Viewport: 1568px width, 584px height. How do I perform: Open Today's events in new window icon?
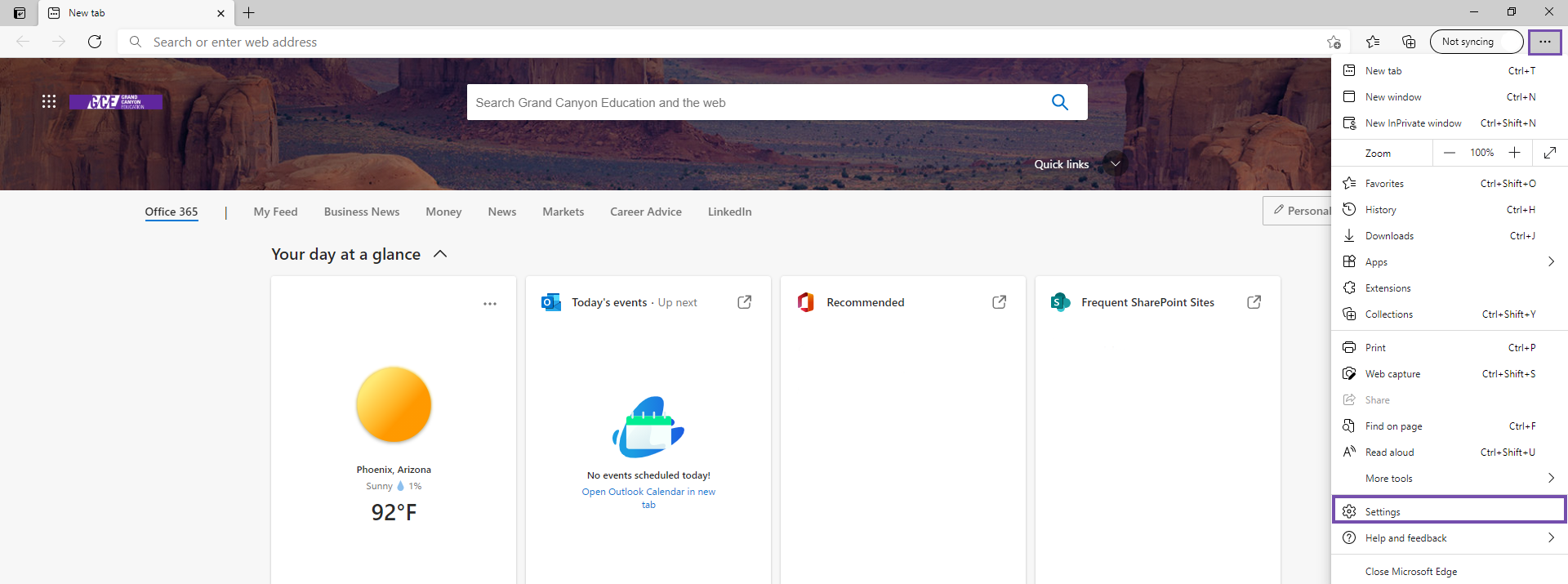click(x=745, y=302)
